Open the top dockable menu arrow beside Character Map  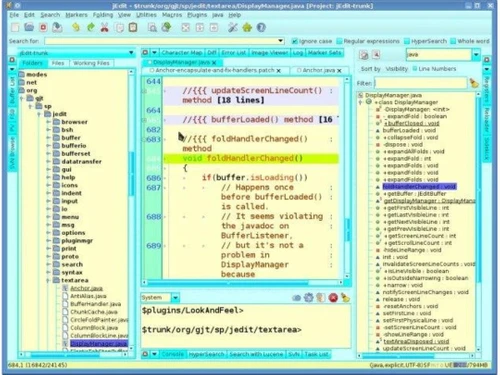click(154, 53)
